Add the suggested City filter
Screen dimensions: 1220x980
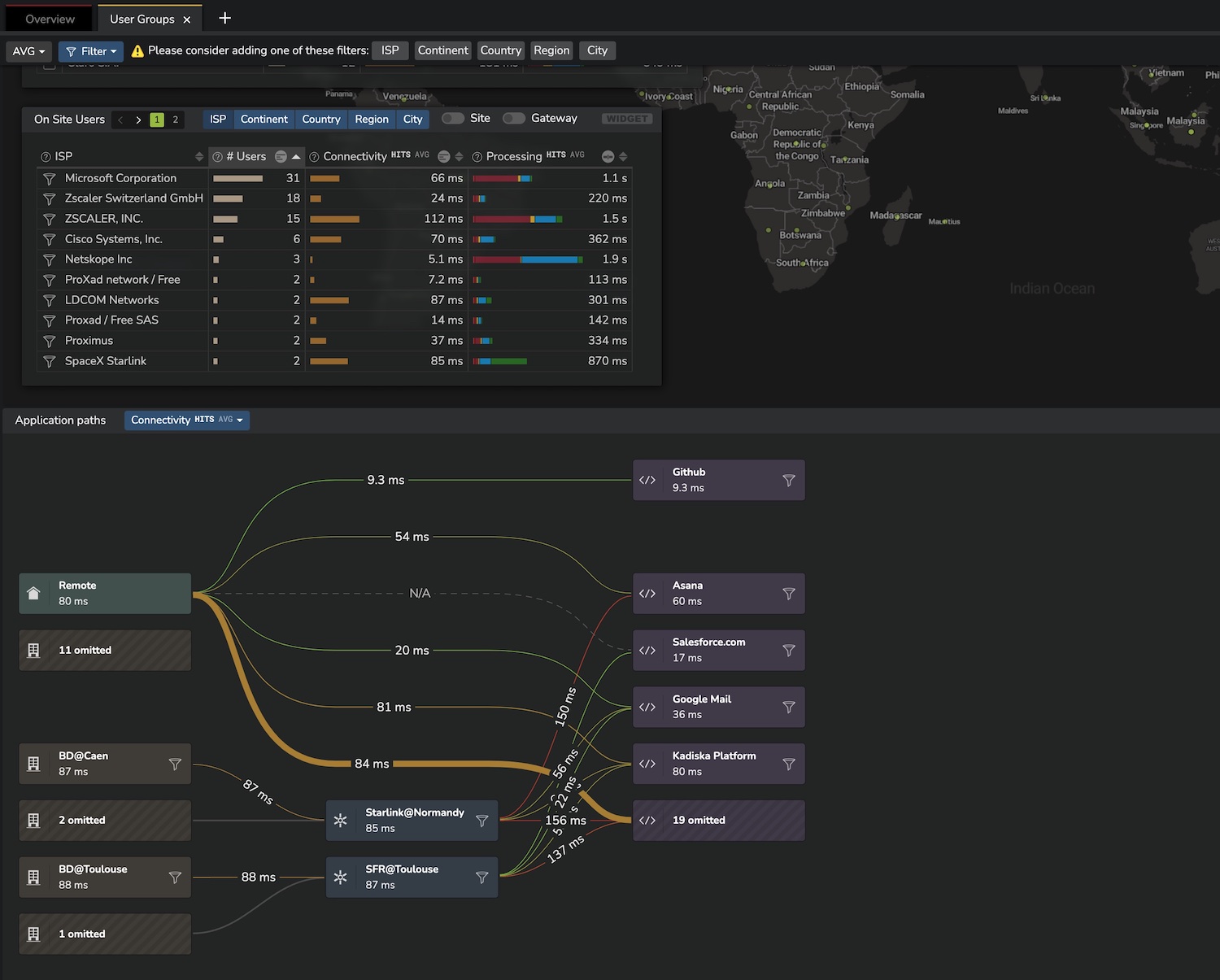pos(597,50)
